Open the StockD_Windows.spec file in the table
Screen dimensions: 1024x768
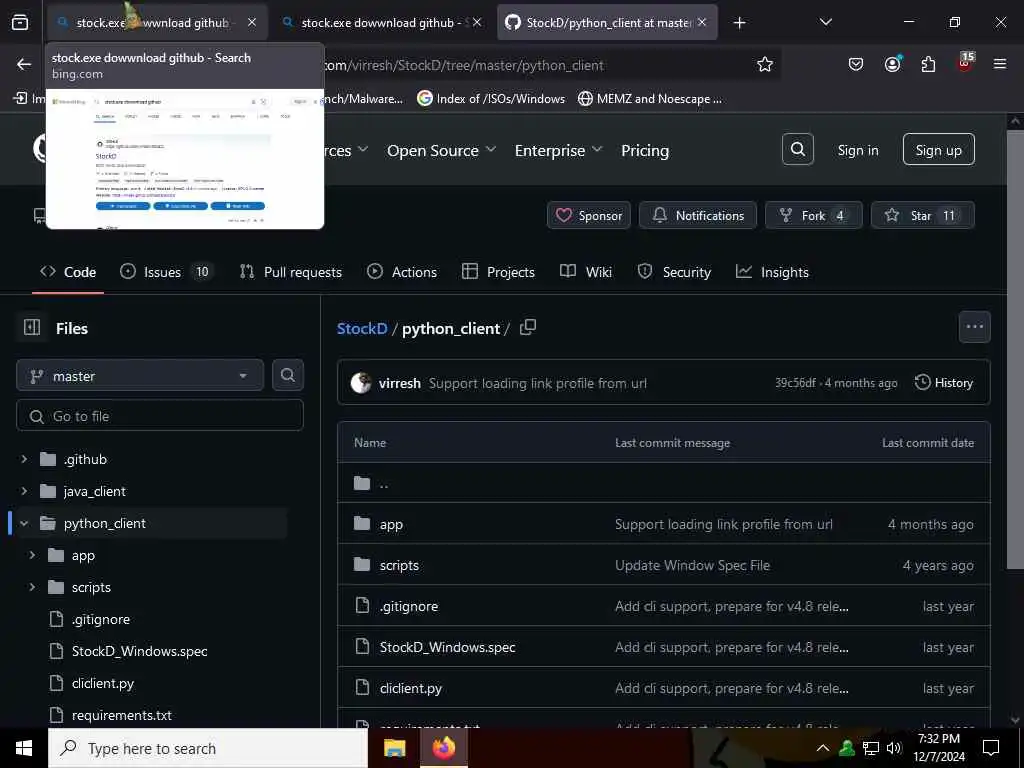447,647
